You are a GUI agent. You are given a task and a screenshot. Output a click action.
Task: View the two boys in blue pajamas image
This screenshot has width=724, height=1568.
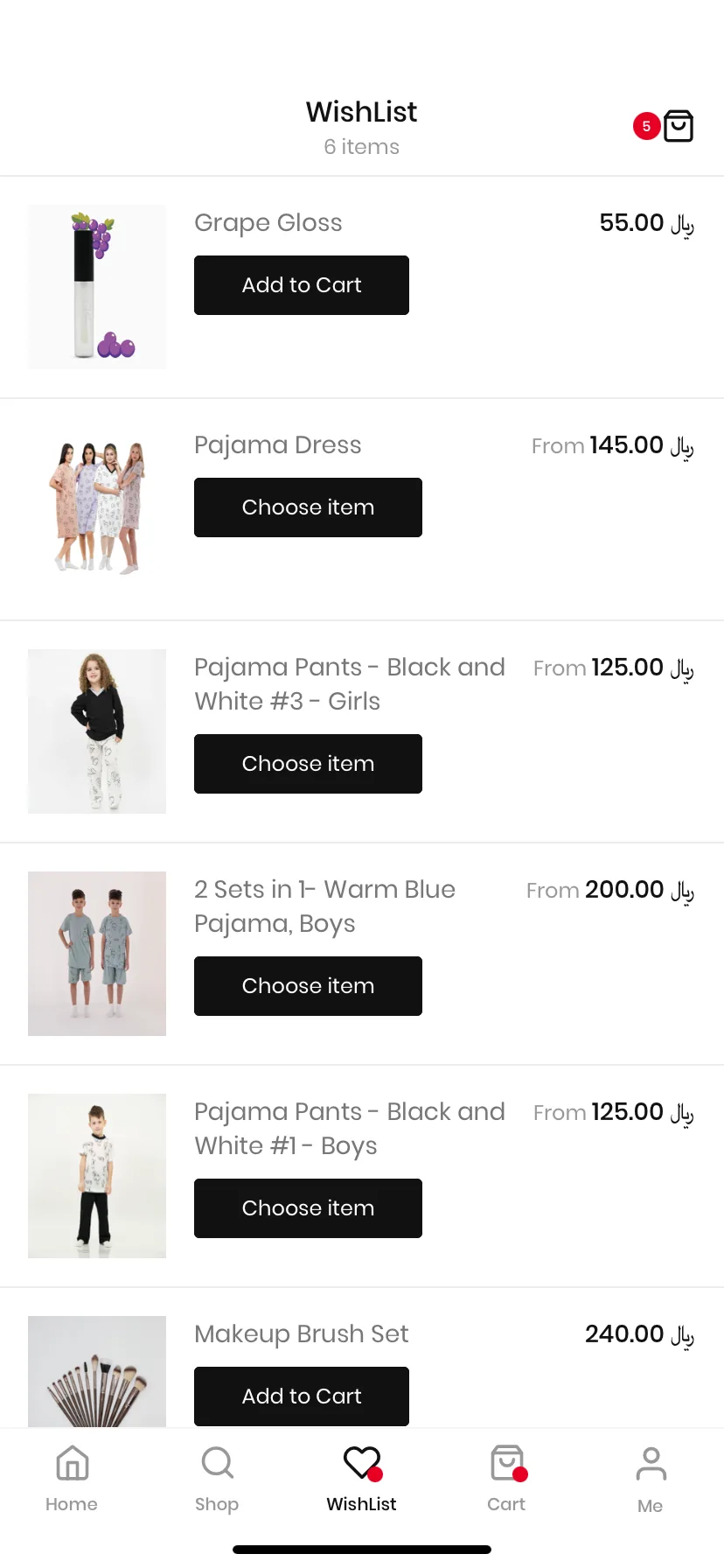97,954
